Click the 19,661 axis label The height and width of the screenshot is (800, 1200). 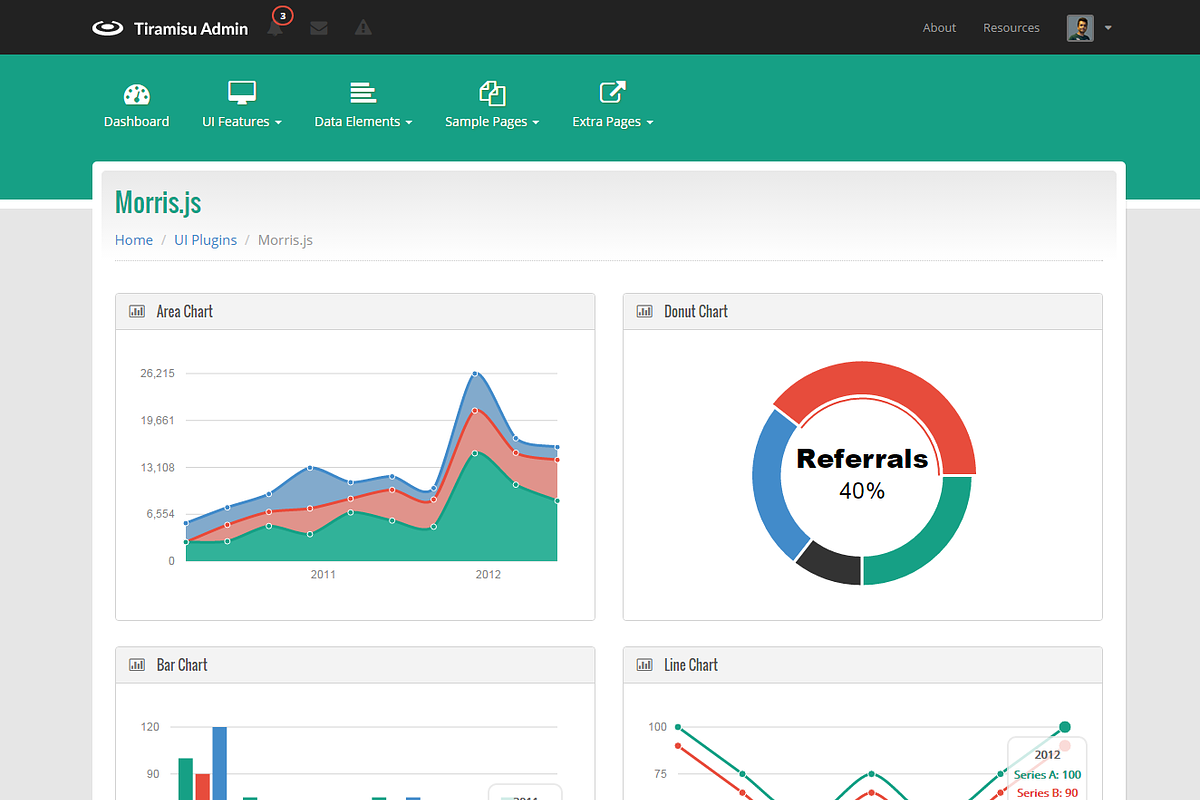click(158, 420)
